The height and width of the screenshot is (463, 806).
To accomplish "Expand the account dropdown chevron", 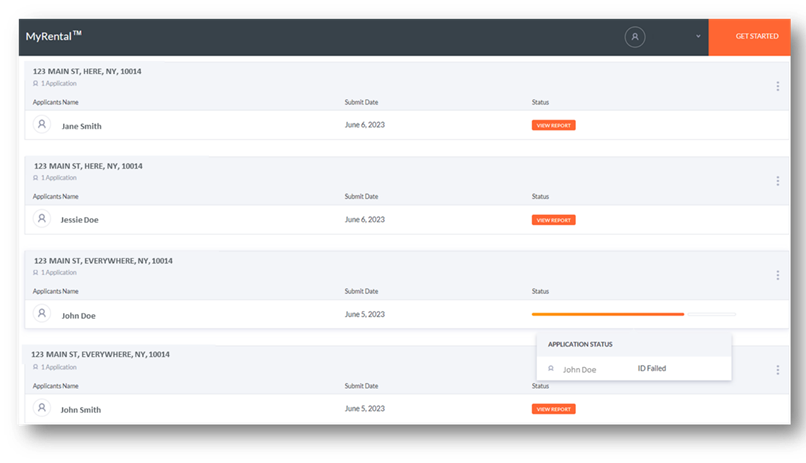I will click(698, 36).
